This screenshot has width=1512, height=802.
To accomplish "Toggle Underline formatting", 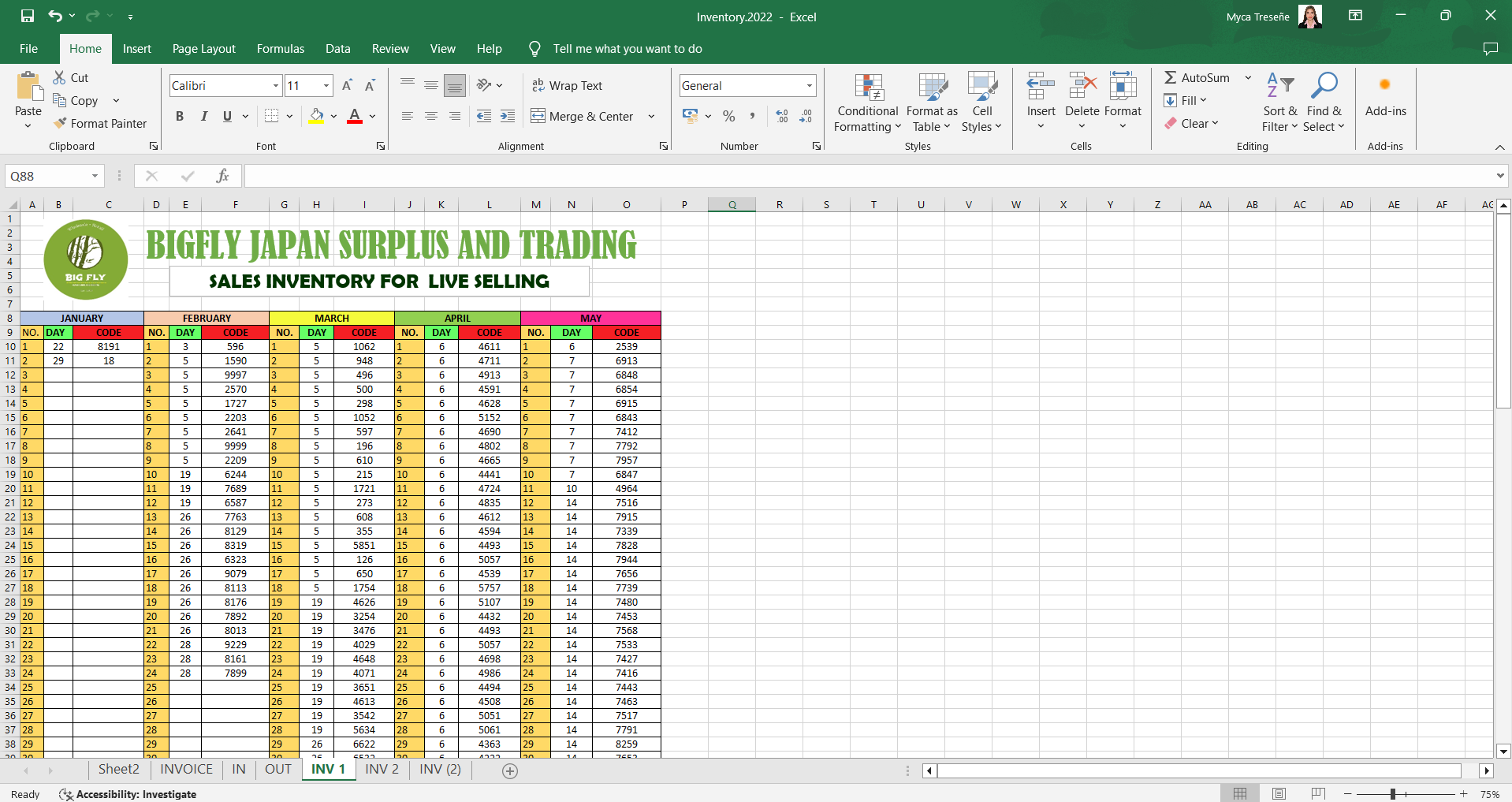I will (x=227, y=116).
